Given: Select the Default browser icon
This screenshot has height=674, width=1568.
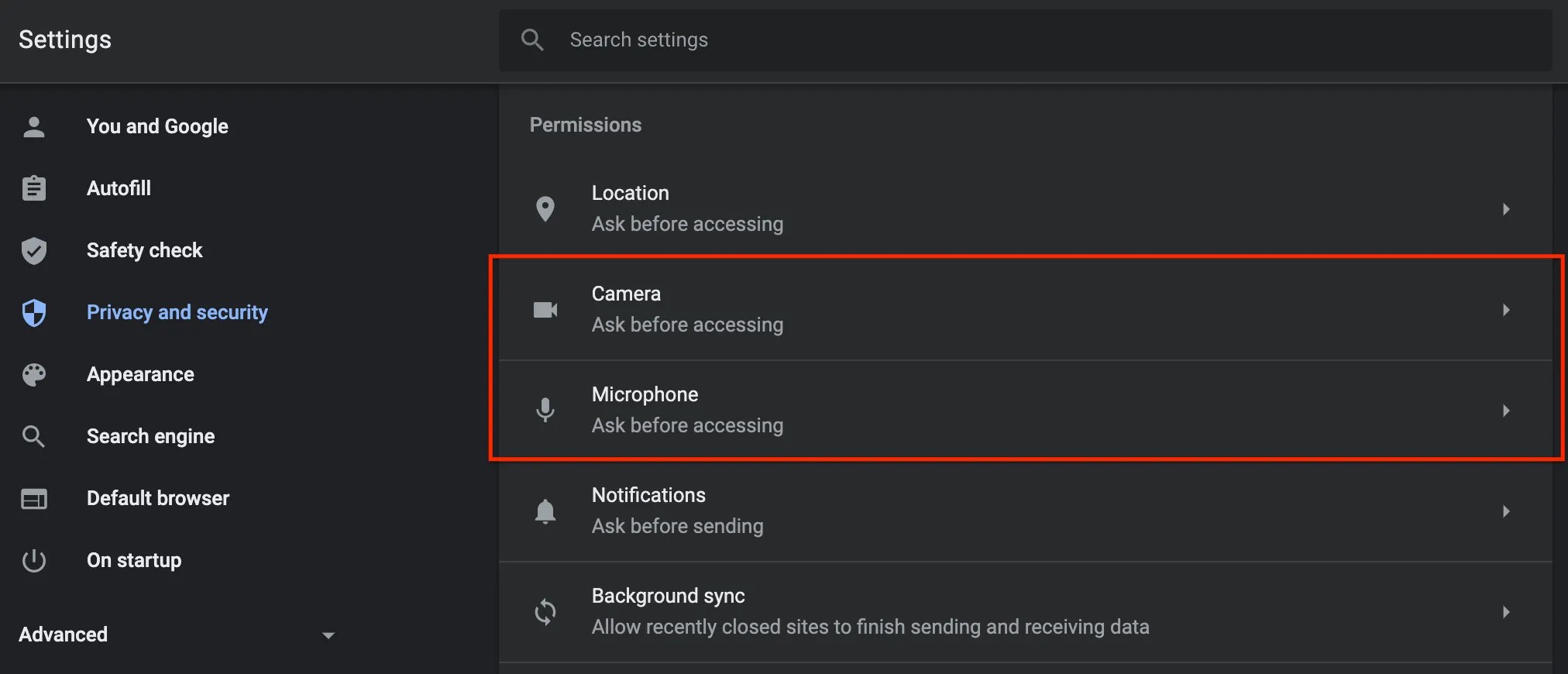Looking at the screenshot, I should pos(34,498).
